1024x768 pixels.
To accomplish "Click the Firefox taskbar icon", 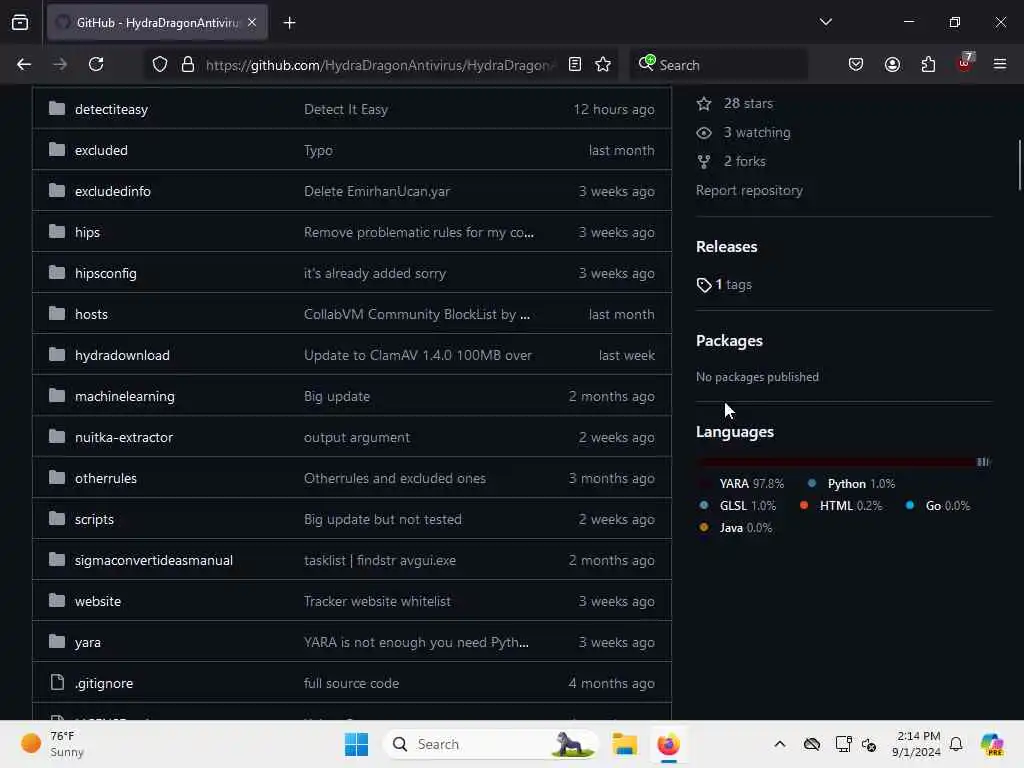I will pos(668,744).
